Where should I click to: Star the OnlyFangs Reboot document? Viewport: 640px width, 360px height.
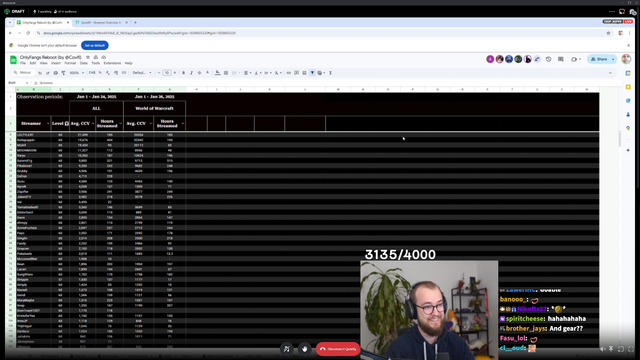click(88, 58)
